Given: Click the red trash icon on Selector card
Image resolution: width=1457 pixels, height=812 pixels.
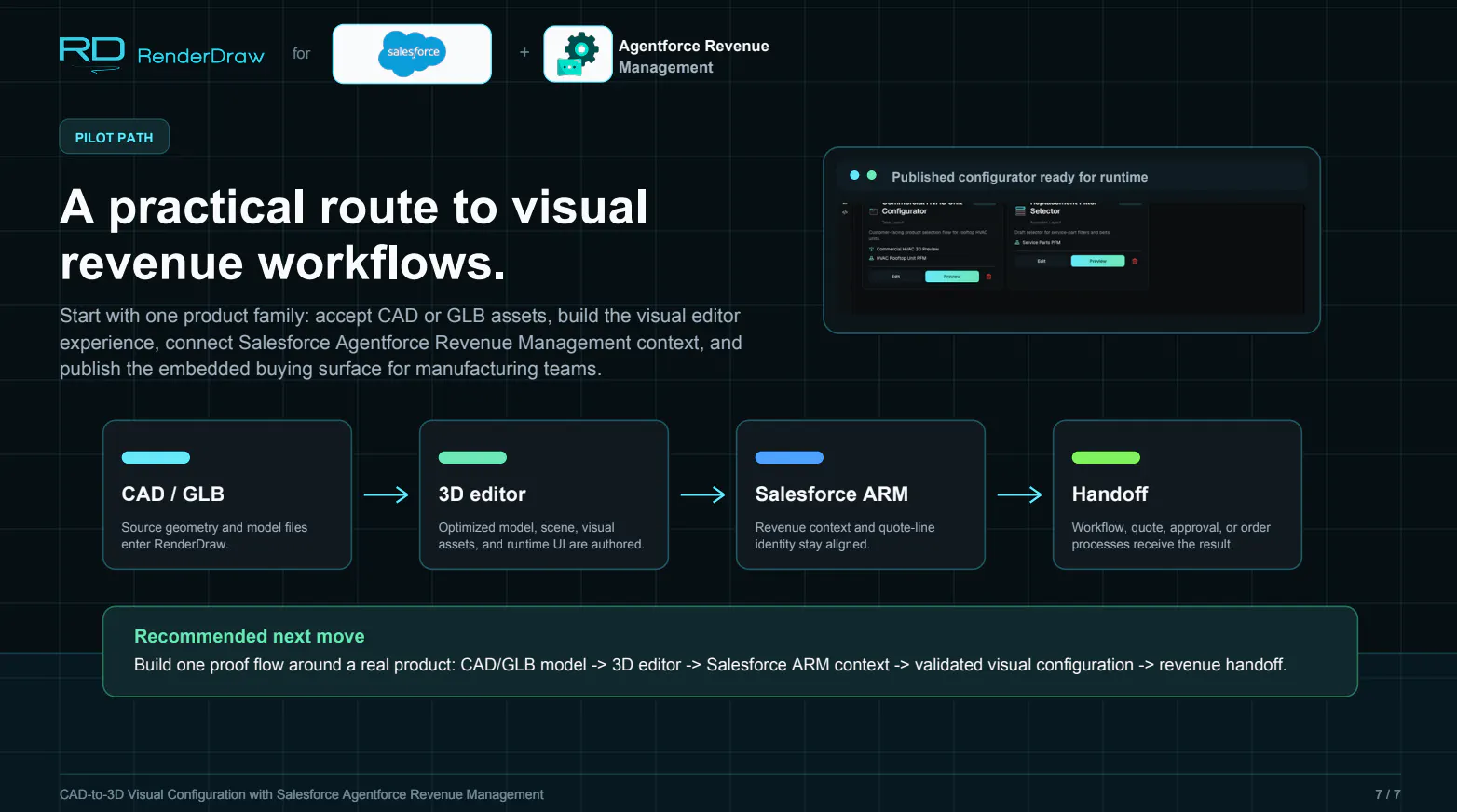Looking at the screenshot, I should pyautogui.click(x=1135, y=261).
